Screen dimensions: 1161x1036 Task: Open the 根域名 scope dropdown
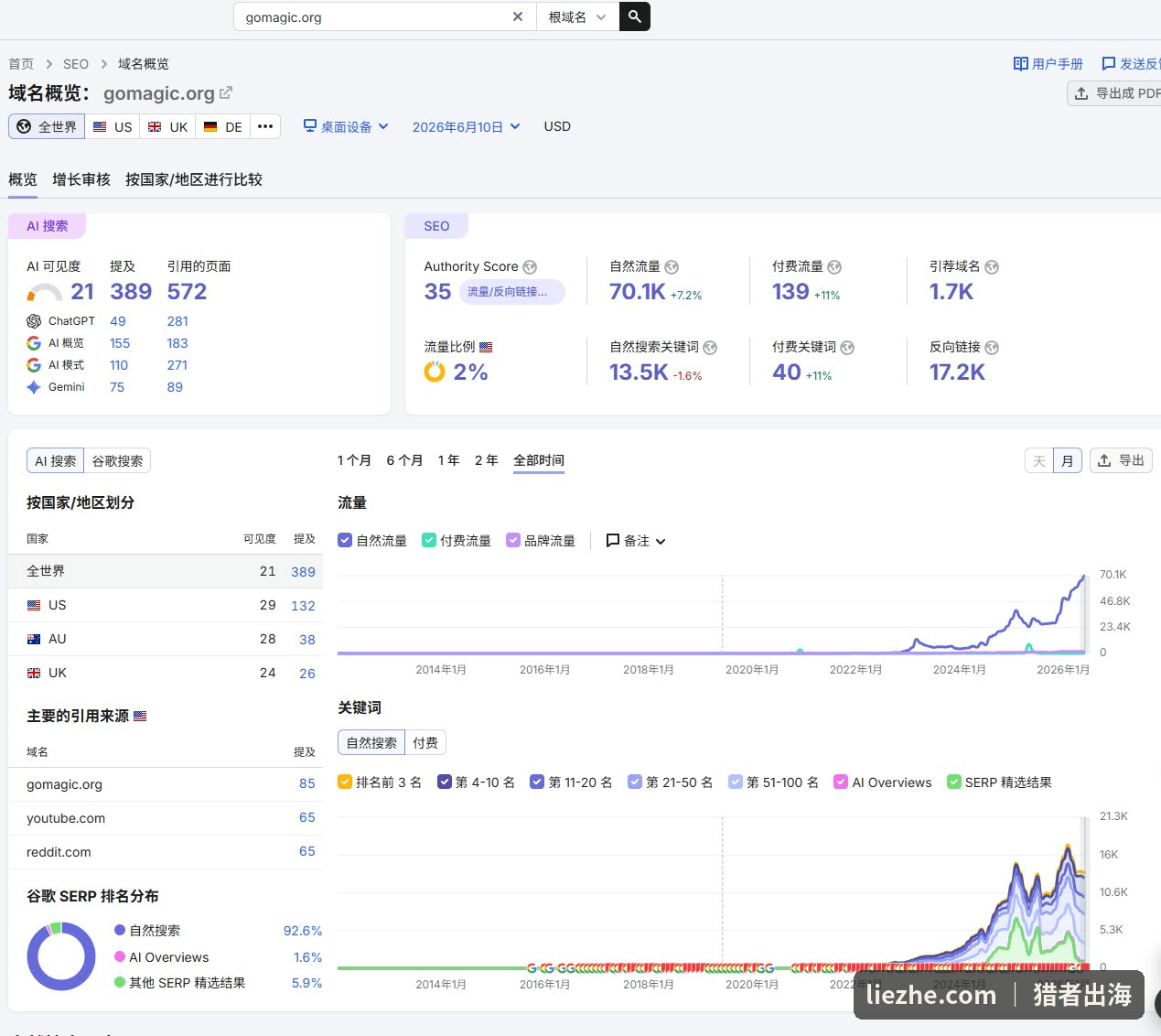coord(577,16)
